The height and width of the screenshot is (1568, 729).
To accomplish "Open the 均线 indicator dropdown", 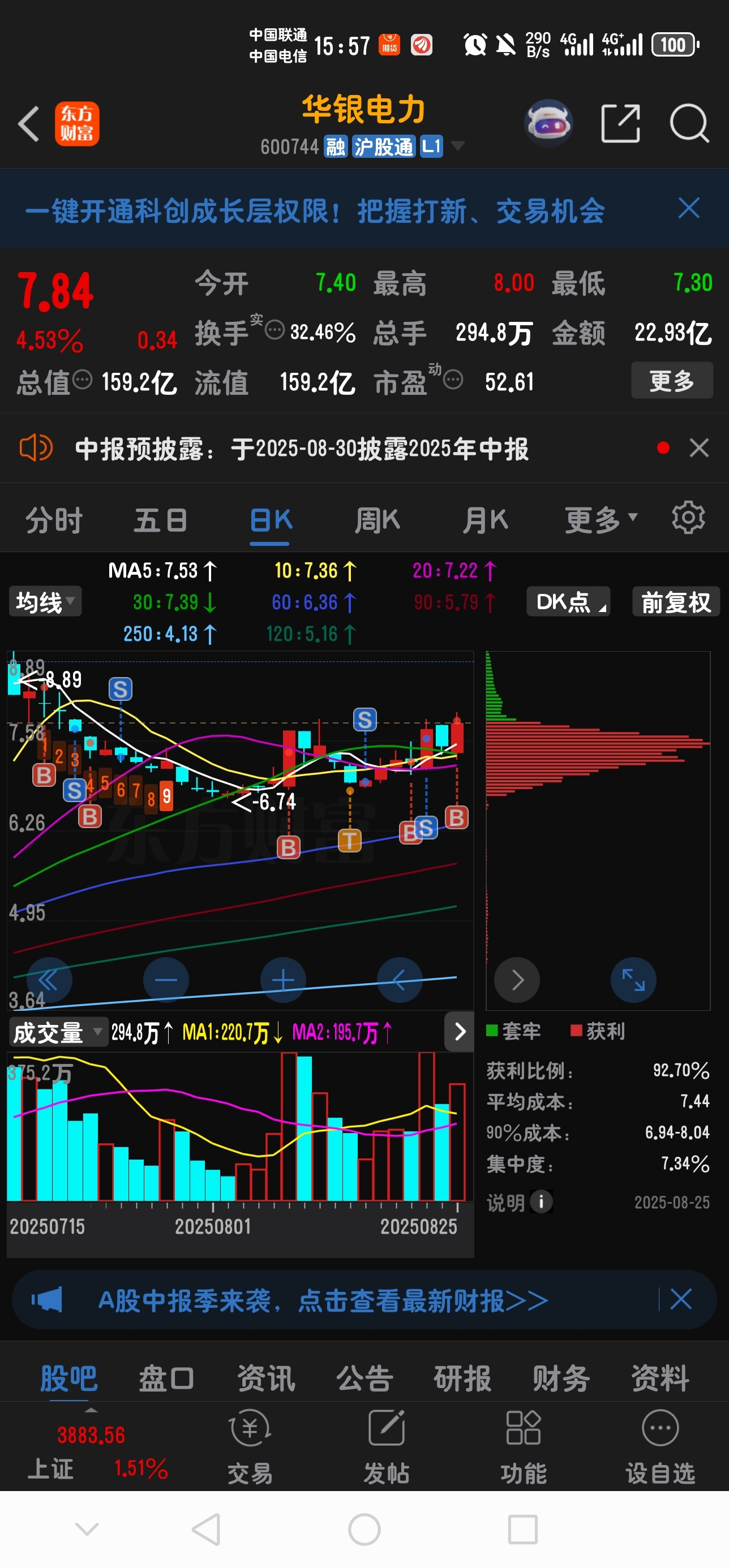I will point(45,602).
